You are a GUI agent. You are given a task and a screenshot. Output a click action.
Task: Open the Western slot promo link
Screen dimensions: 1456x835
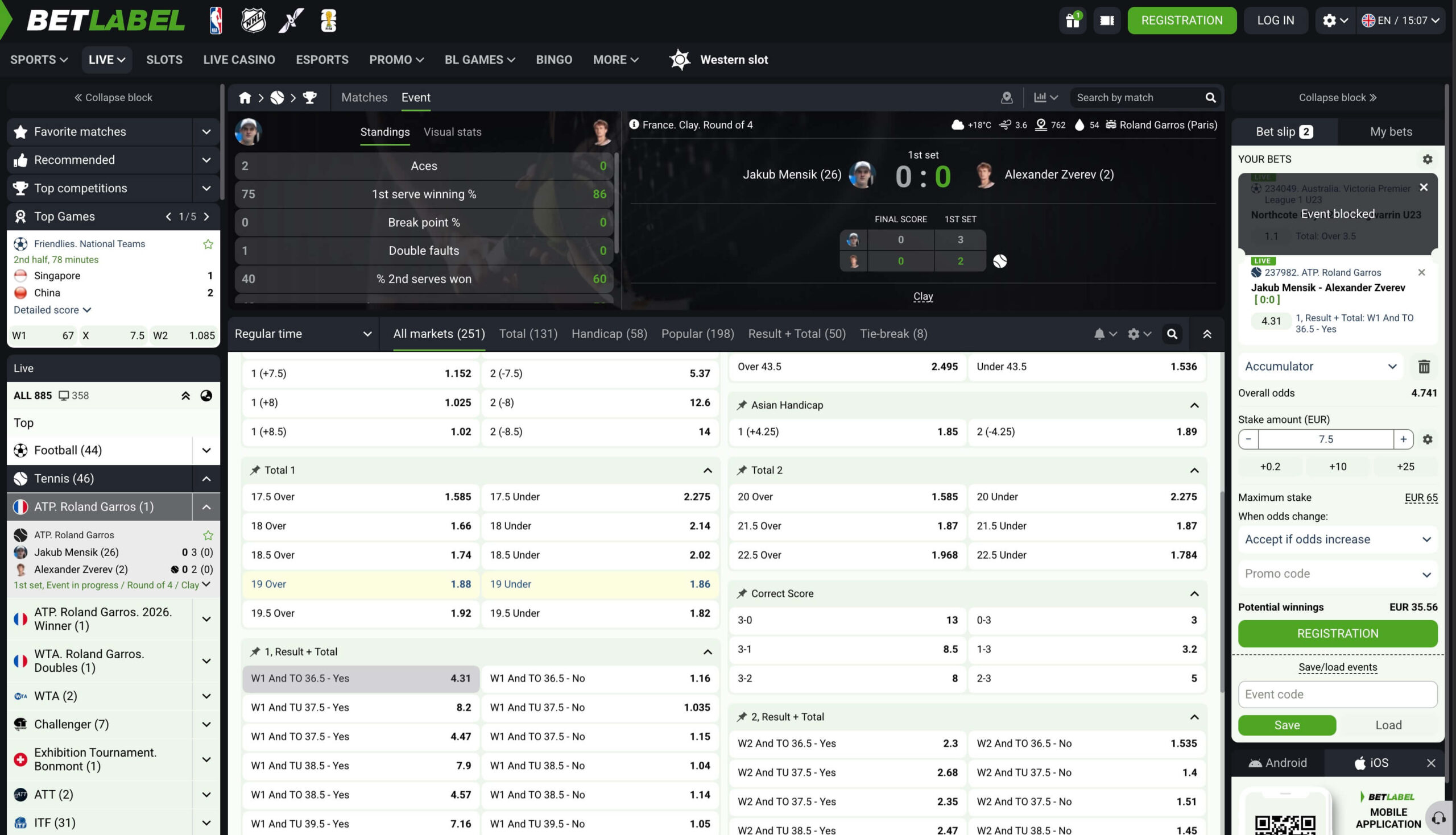coord(719,60)
